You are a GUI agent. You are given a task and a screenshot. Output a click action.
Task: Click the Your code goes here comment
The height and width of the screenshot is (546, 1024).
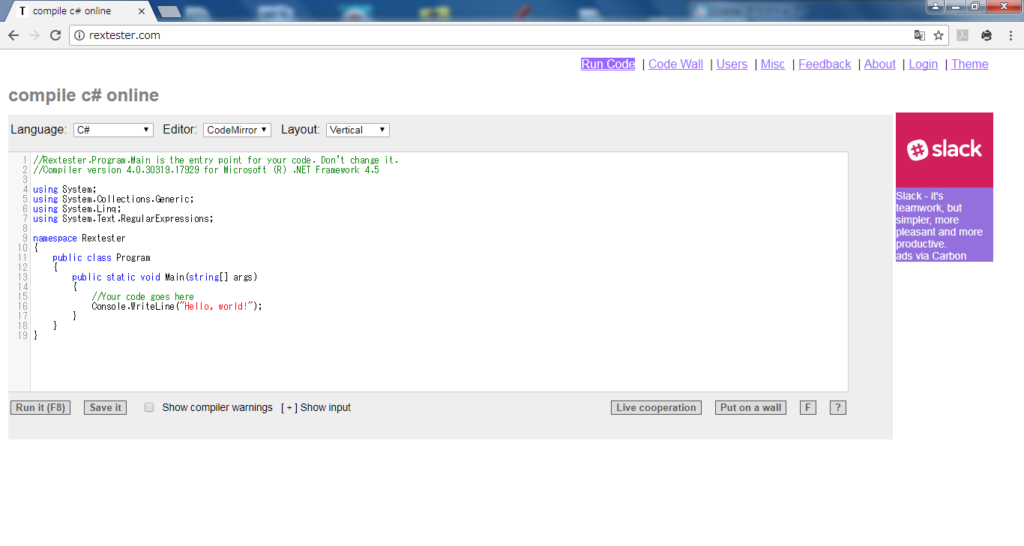tap(142, 297)
